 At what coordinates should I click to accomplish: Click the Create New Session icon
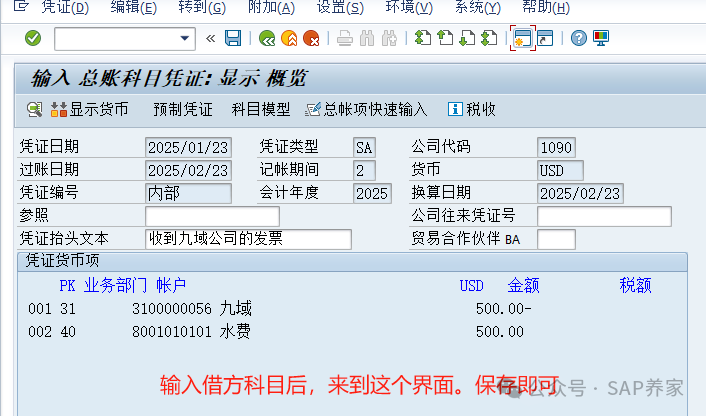pos(523,38)
